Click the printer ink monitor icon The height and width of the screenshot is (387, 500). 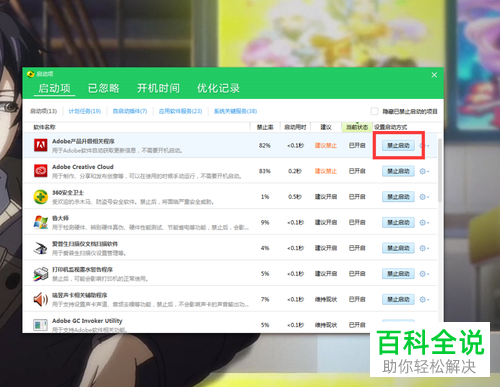(x=41, y=274)
